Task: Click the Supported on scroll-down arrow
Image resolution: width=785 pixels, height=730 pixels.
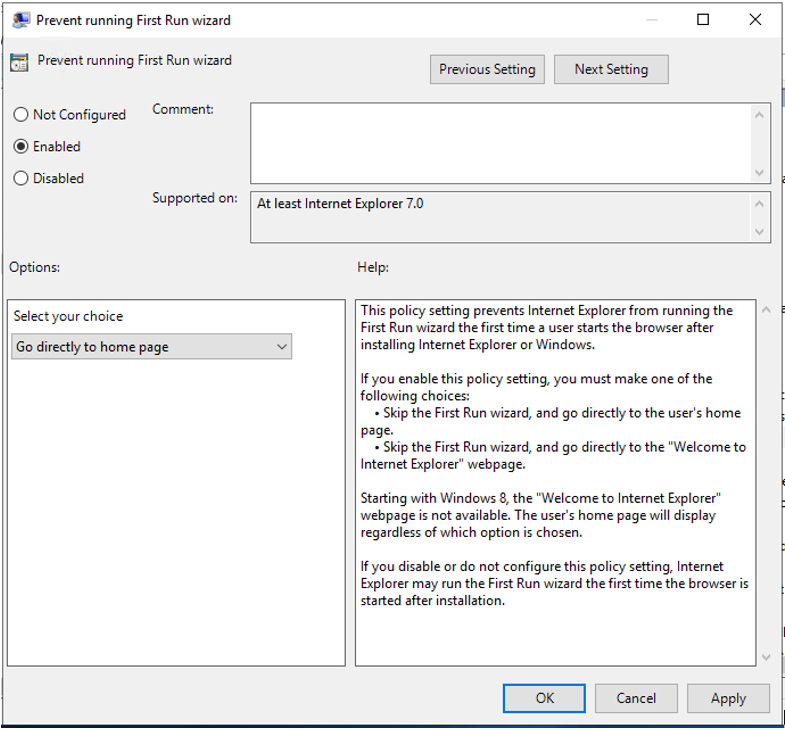Action: (x=762, y=232)
